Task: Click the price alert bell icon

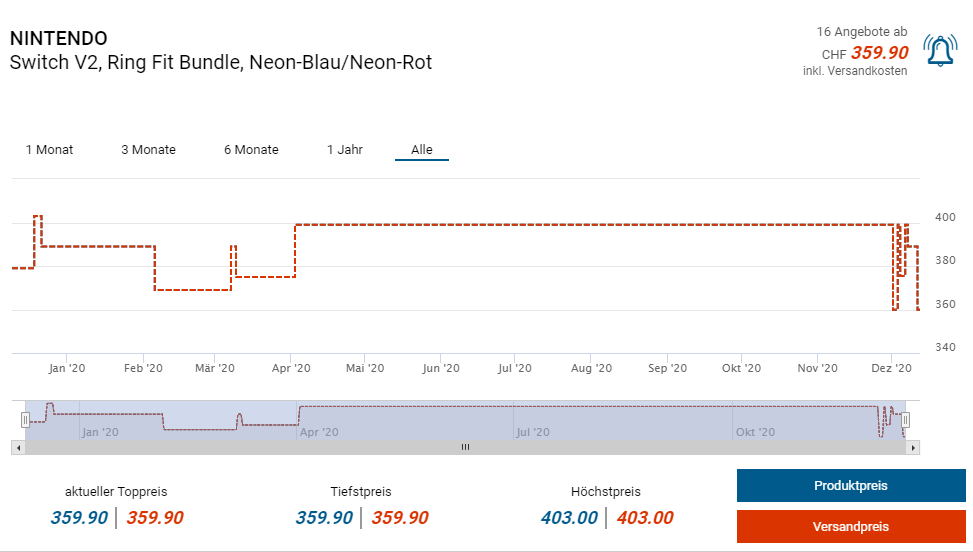Action: pyautogui.click(x=939, y=52)
